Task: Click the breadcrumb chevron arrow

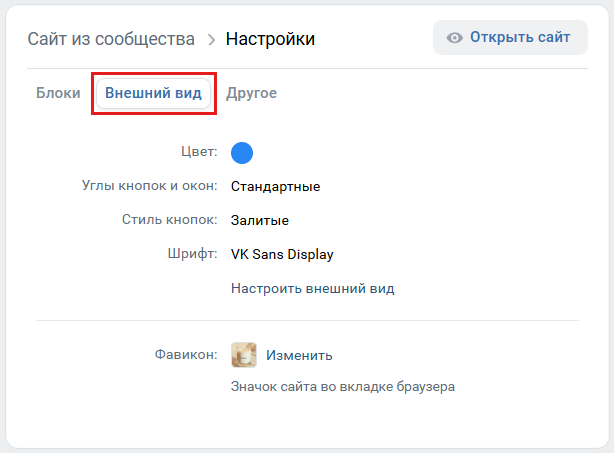Action: point(211,40)
